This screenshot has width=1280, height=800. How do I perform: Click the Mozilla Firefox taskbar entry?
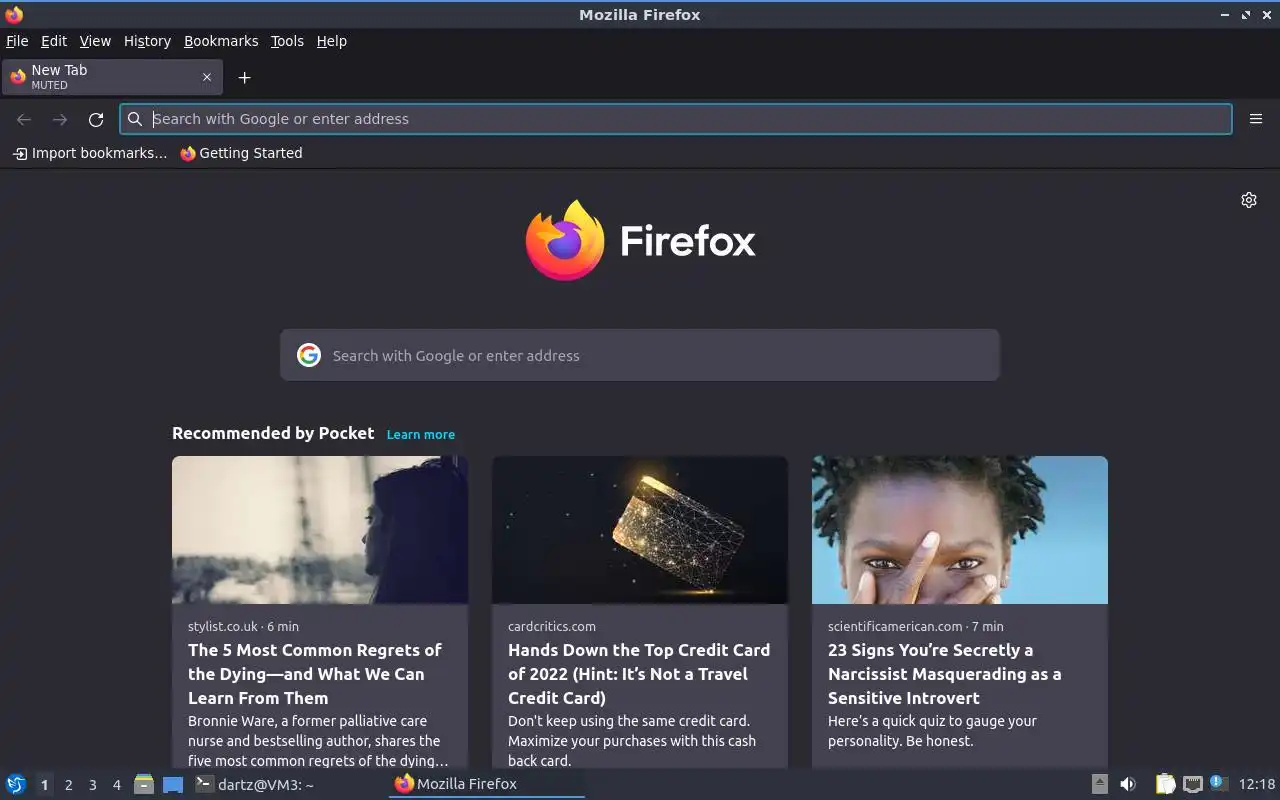tap(486, 784)
